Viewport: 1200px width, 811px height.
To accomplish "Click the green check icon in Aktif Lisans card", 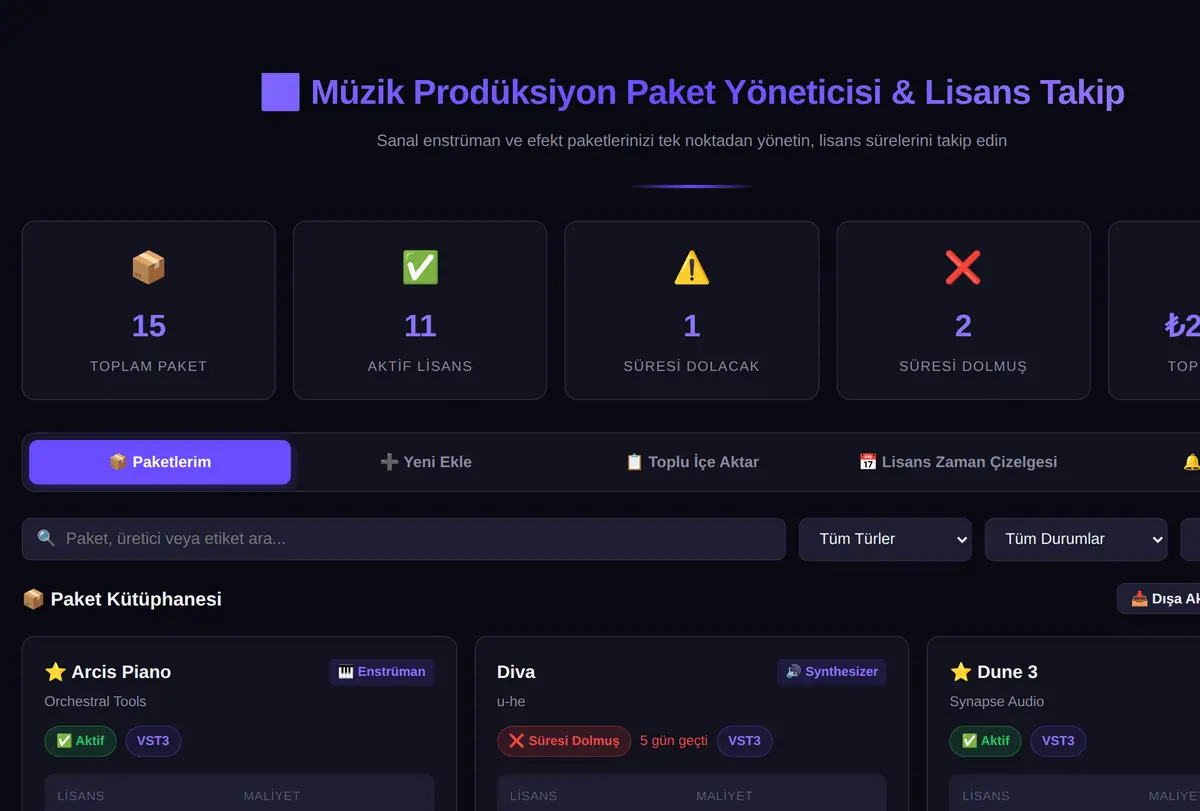I will pyautogui.click(x=420, y=267).
